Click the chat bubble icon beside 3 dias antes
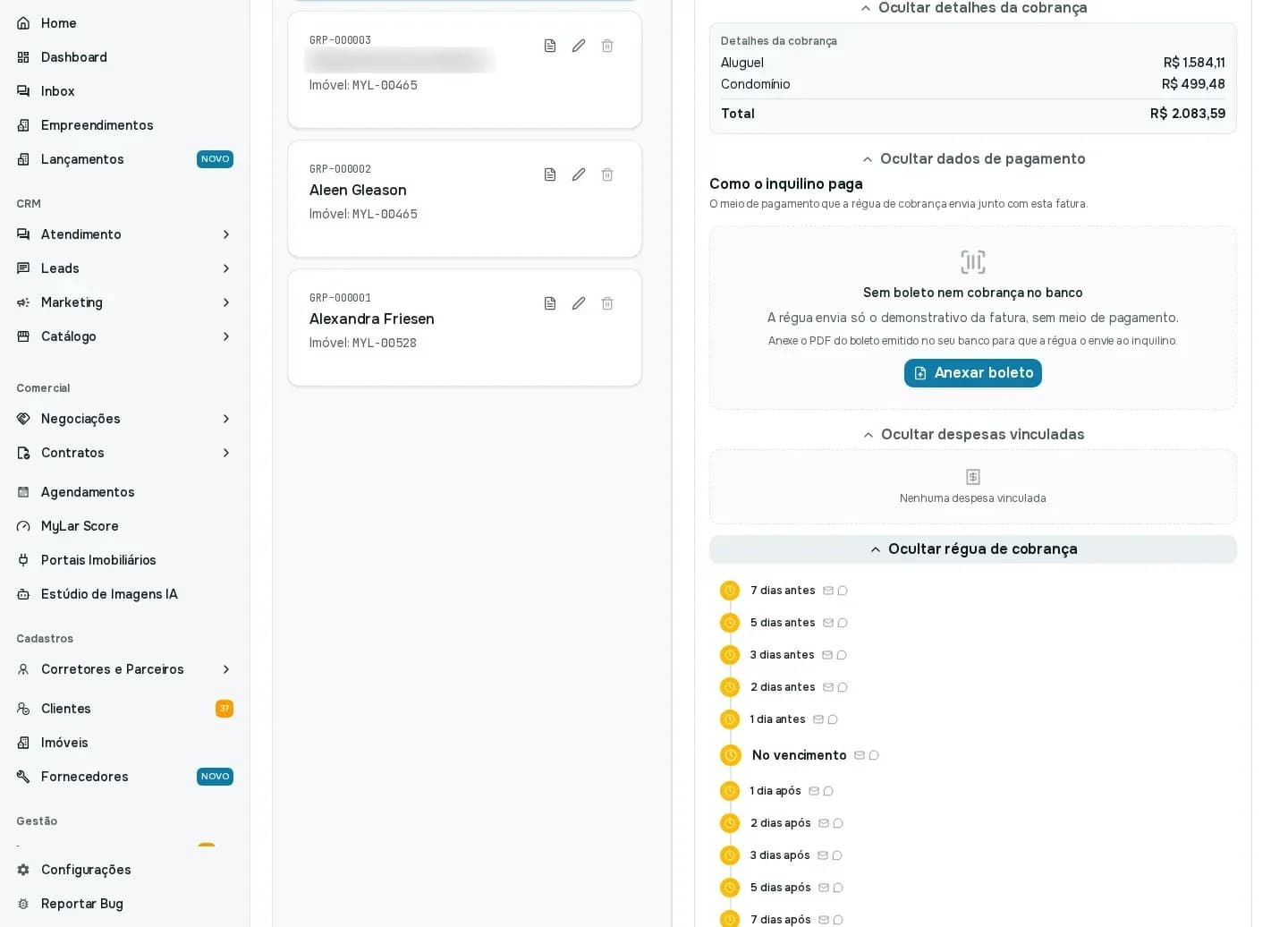Screen dimensions: 1288x927 842,655
